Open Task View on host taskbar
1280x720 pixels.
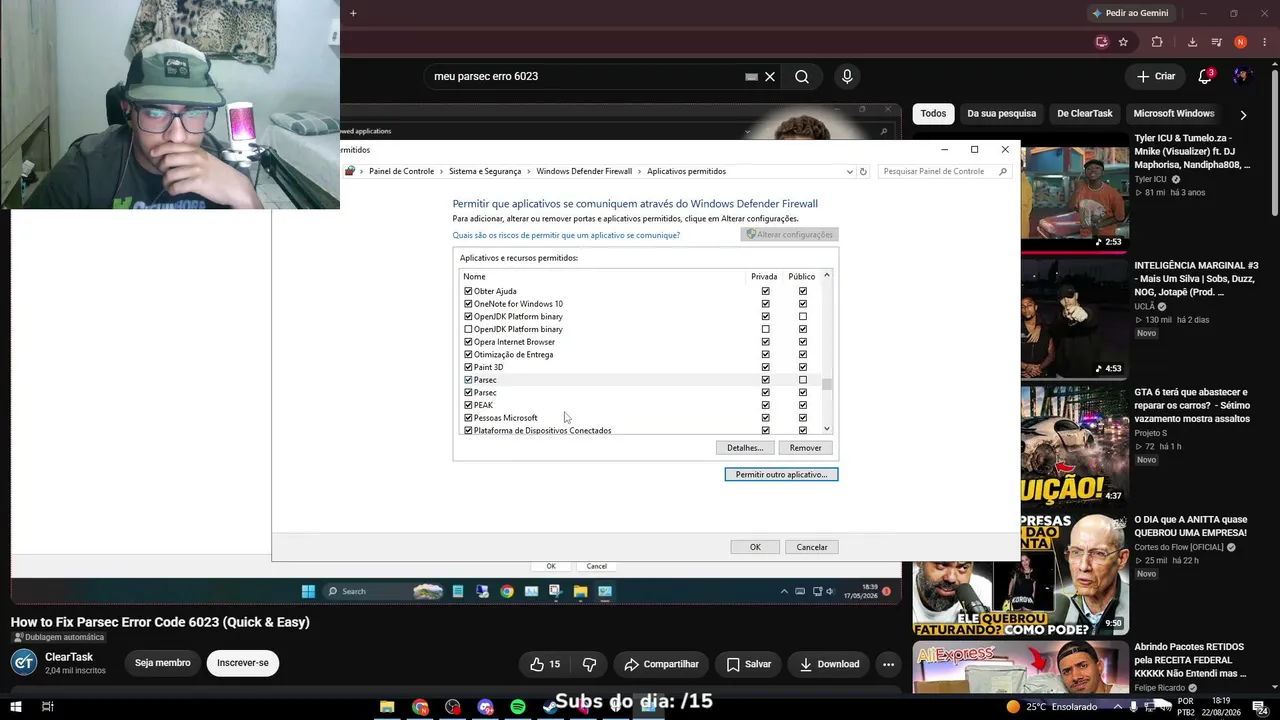pyautogui.click(x=47, y=707)
